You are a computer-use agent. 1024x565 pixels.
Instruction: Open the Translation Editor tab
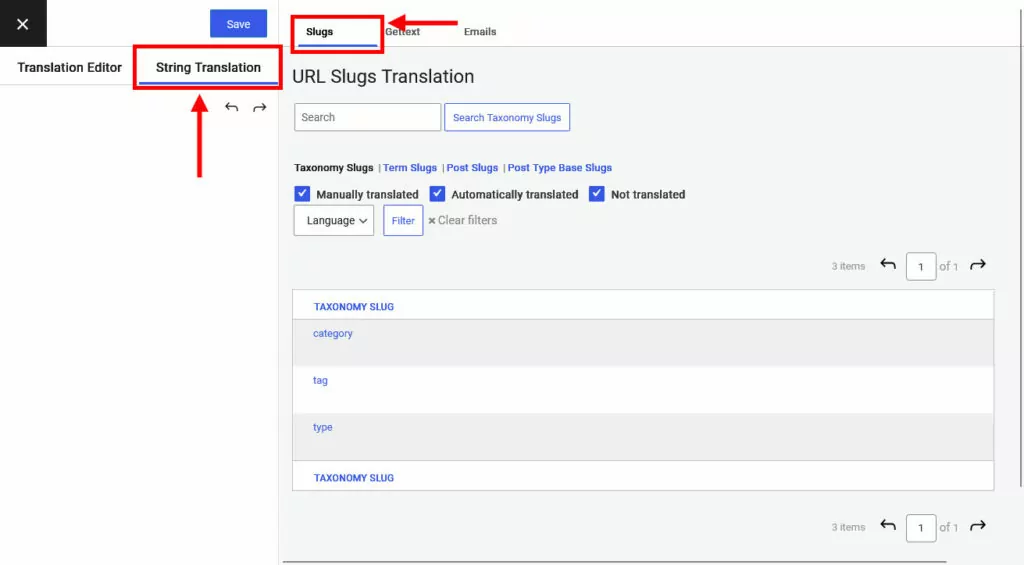(69, 67)
